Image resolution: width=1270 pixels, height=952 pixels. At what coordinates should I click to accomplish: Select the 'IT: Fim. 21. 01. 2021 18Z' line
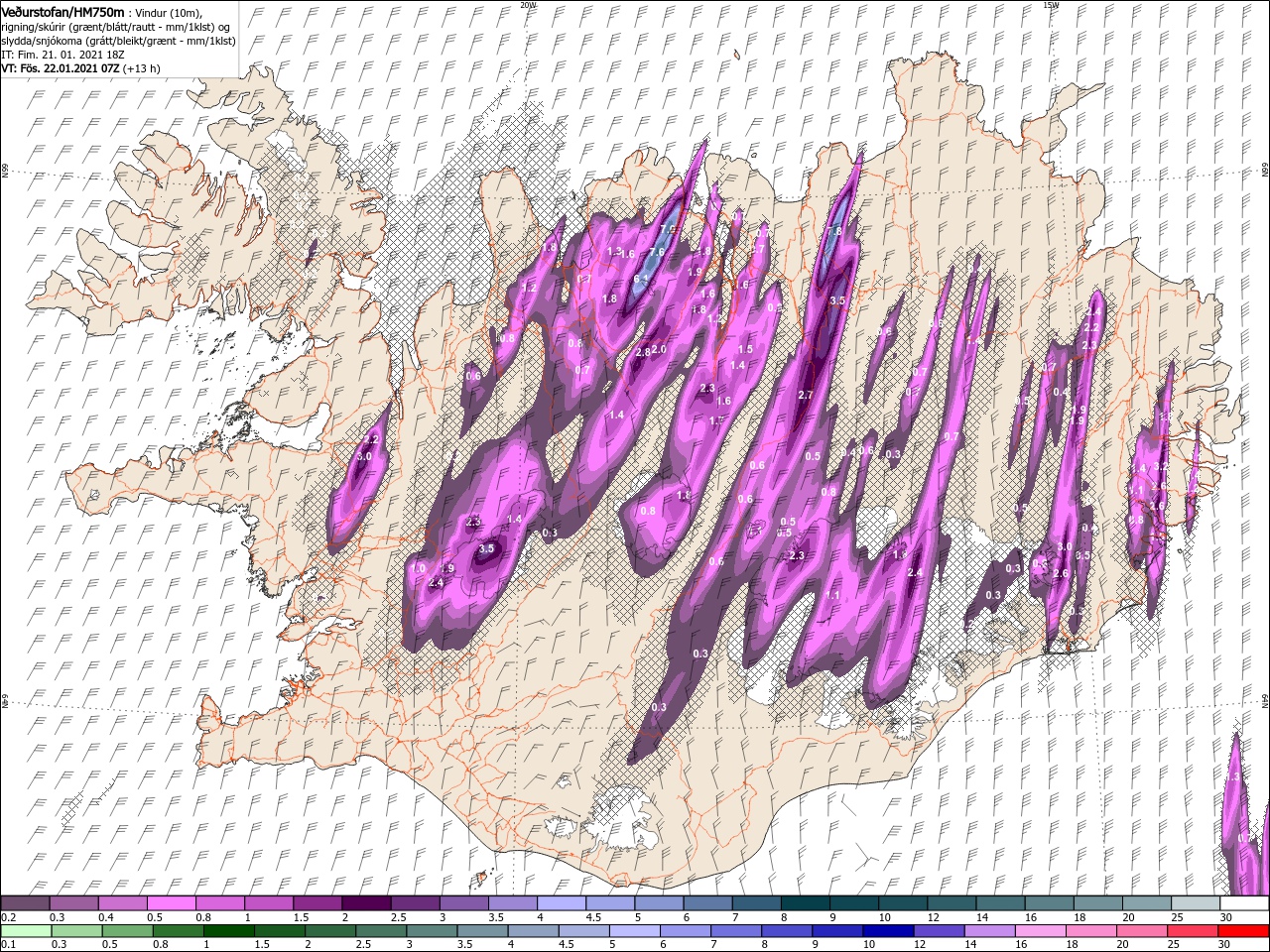click(63, 54)
